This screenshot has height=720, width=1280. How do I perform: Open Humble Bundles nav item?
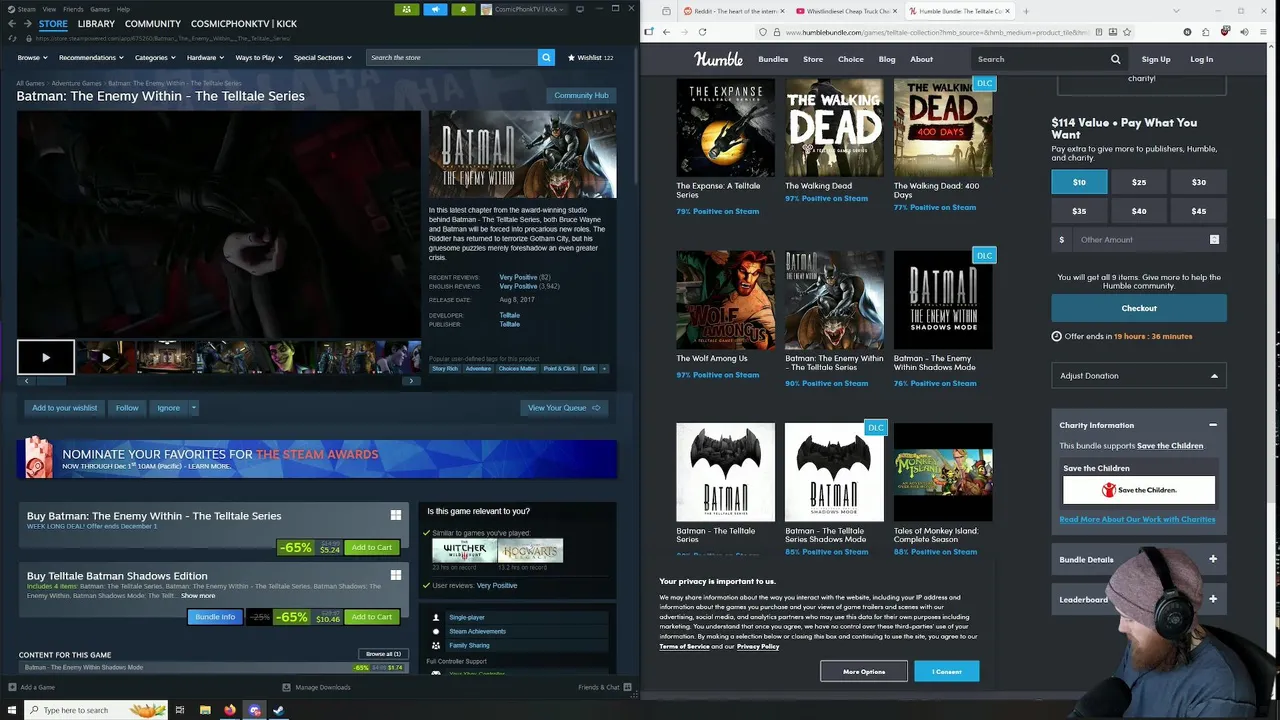click(773, 59)
